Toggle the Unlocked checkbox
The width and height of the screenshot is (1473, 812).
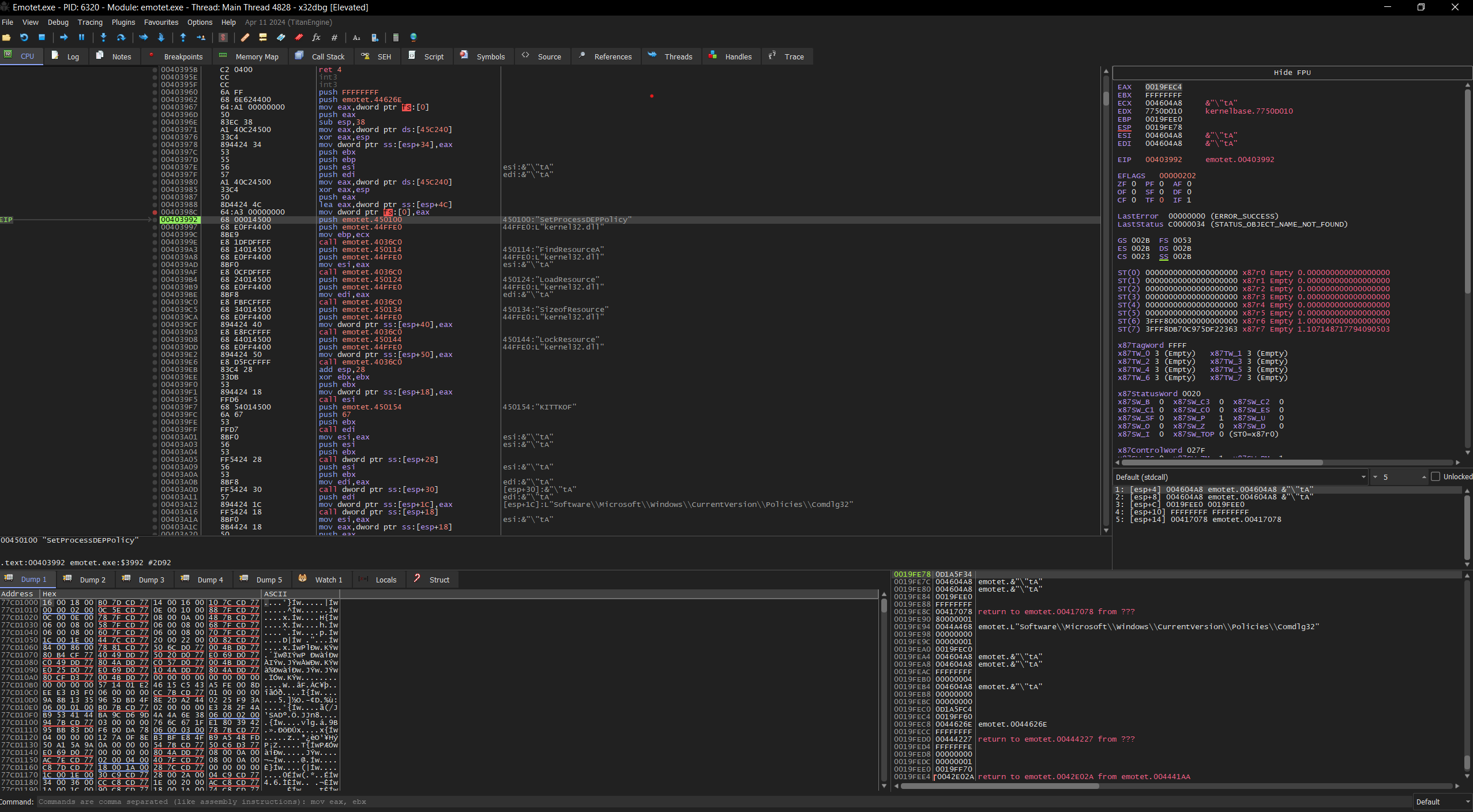[1436, 477]
